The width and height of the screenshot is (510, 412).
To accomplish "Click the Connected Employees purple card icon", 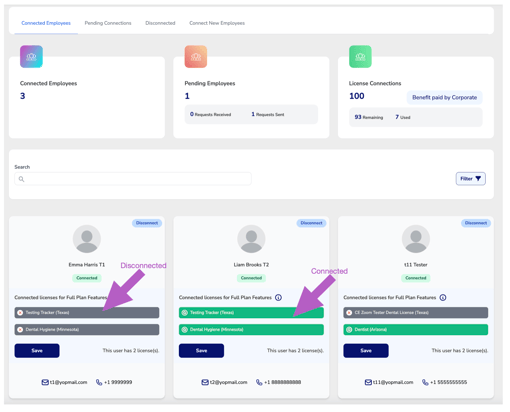I will coord(31,57).
